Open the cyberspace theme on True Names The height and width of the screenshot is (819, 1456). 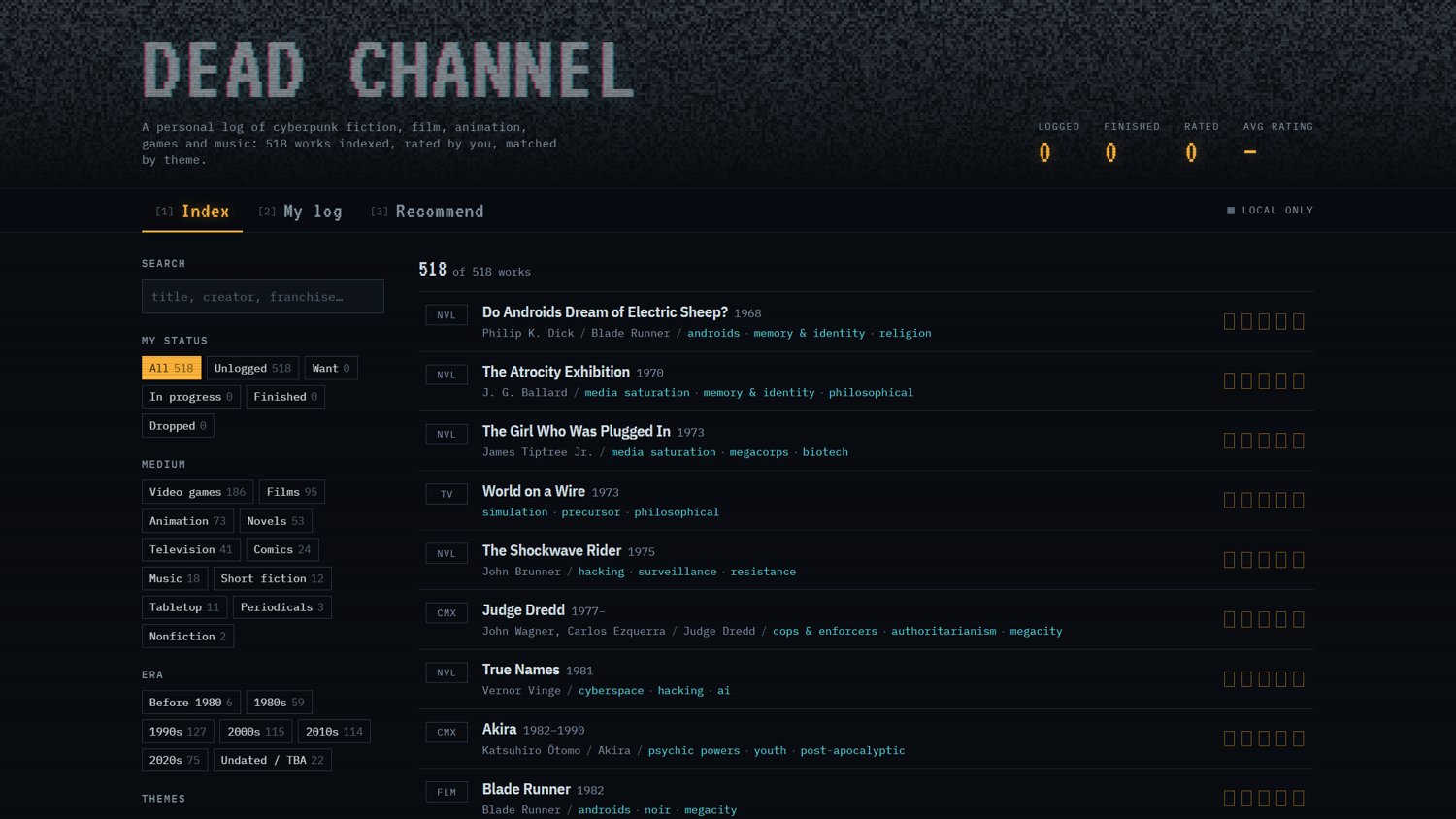(611, 691)
